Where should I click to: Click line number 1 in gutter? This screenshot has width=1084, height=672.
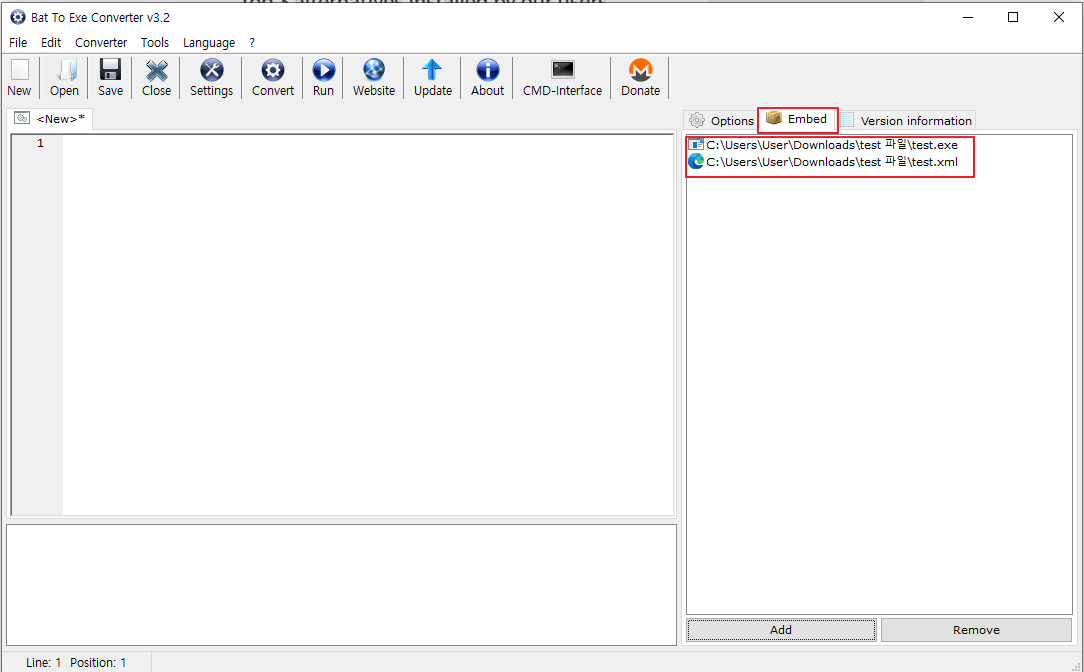[x=40, y=143]
